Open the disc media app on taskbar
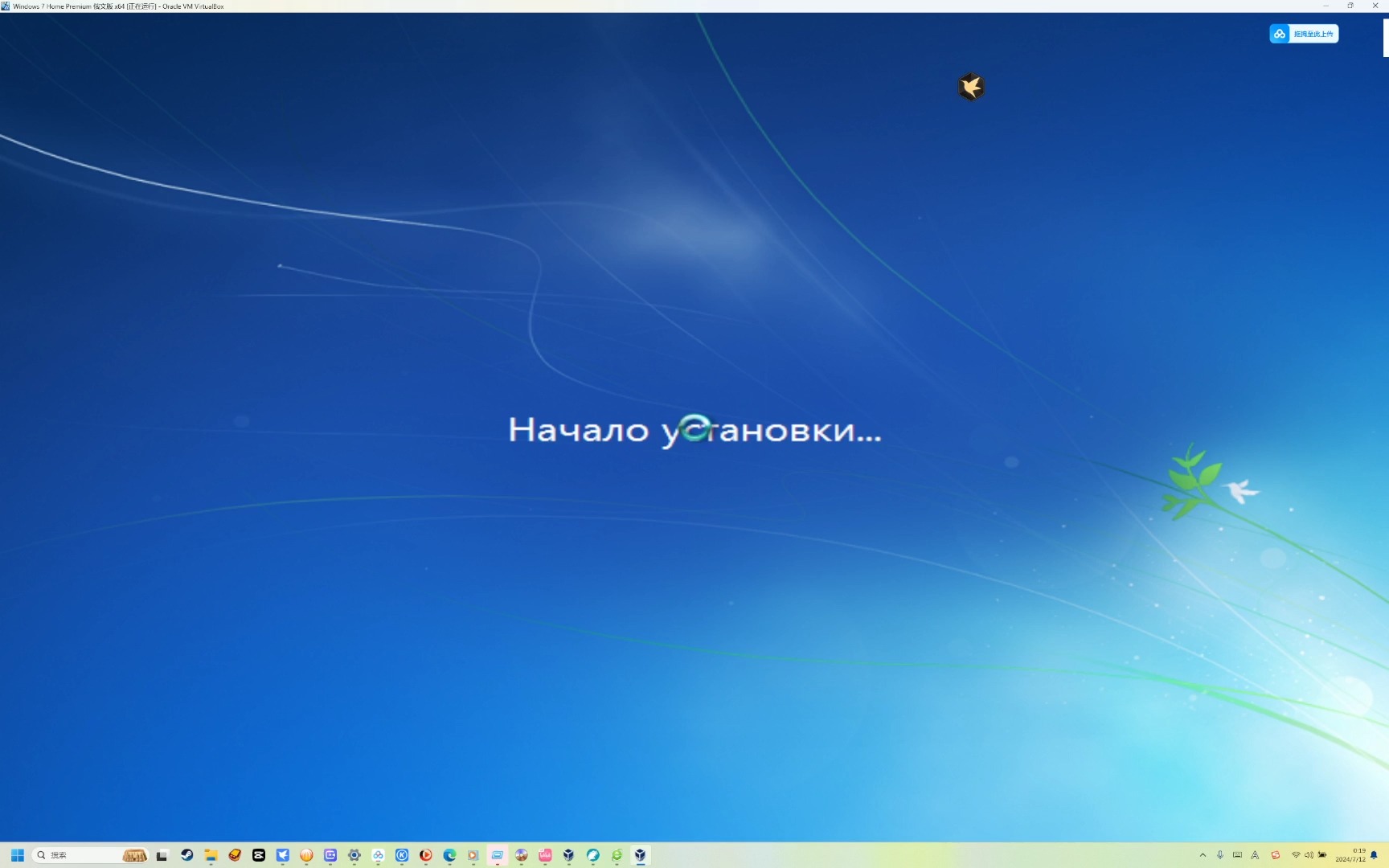The image size is (1389, 868). (521, 855)
